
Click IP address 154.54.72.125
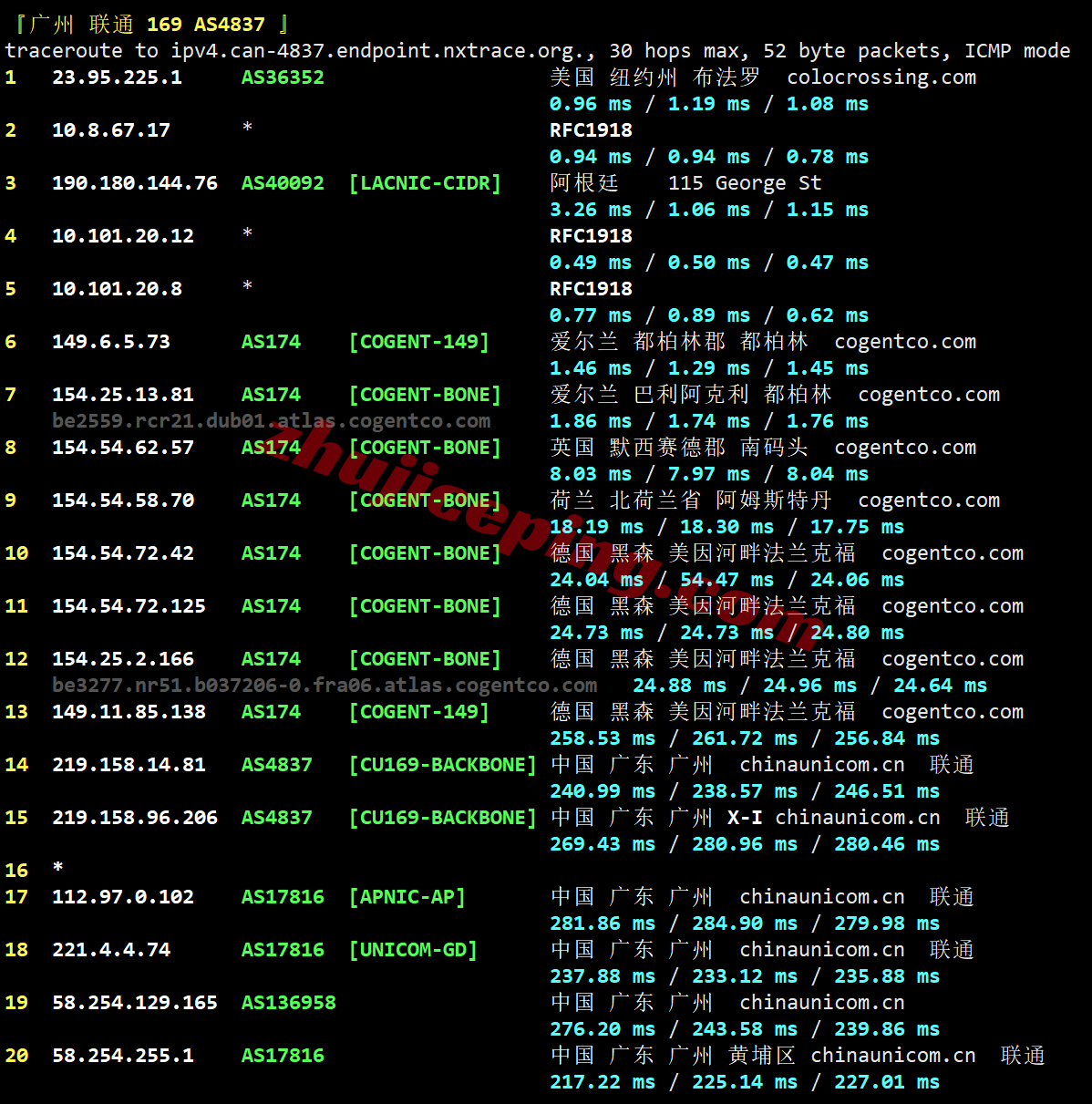[129, 606]
